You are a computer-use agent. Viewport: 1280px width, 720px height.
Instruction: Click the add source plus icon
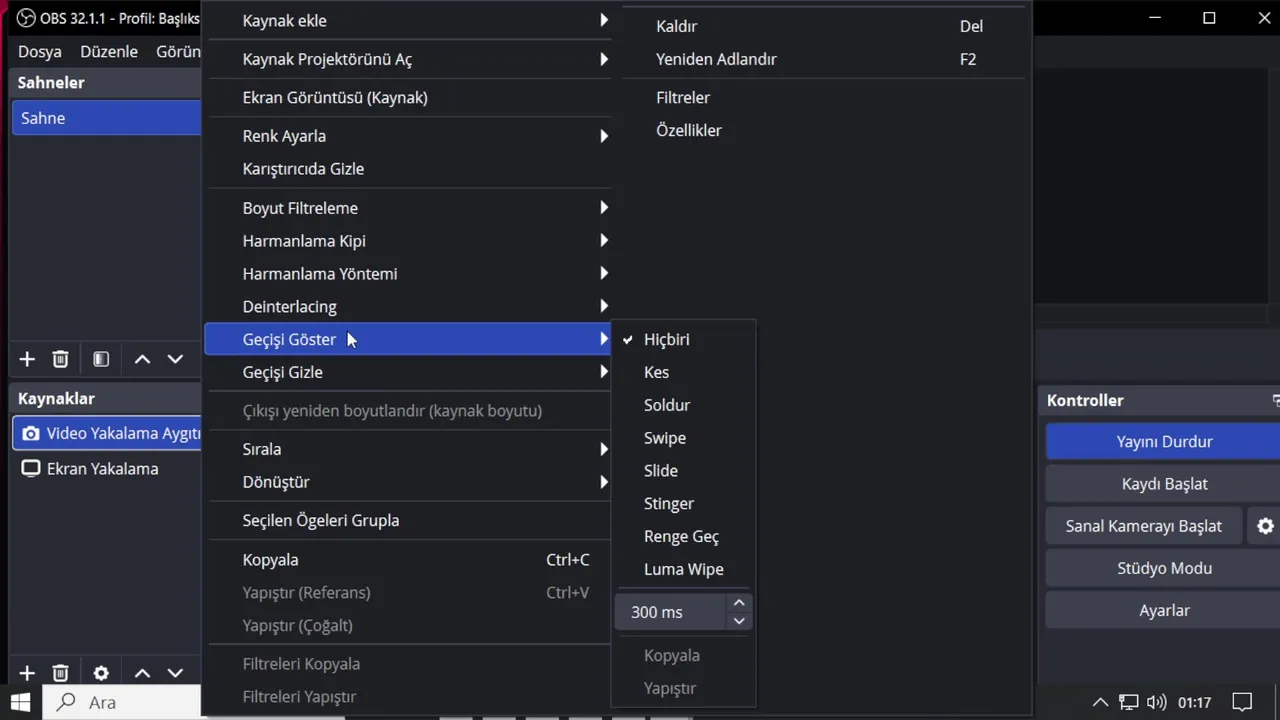[27, 674]
